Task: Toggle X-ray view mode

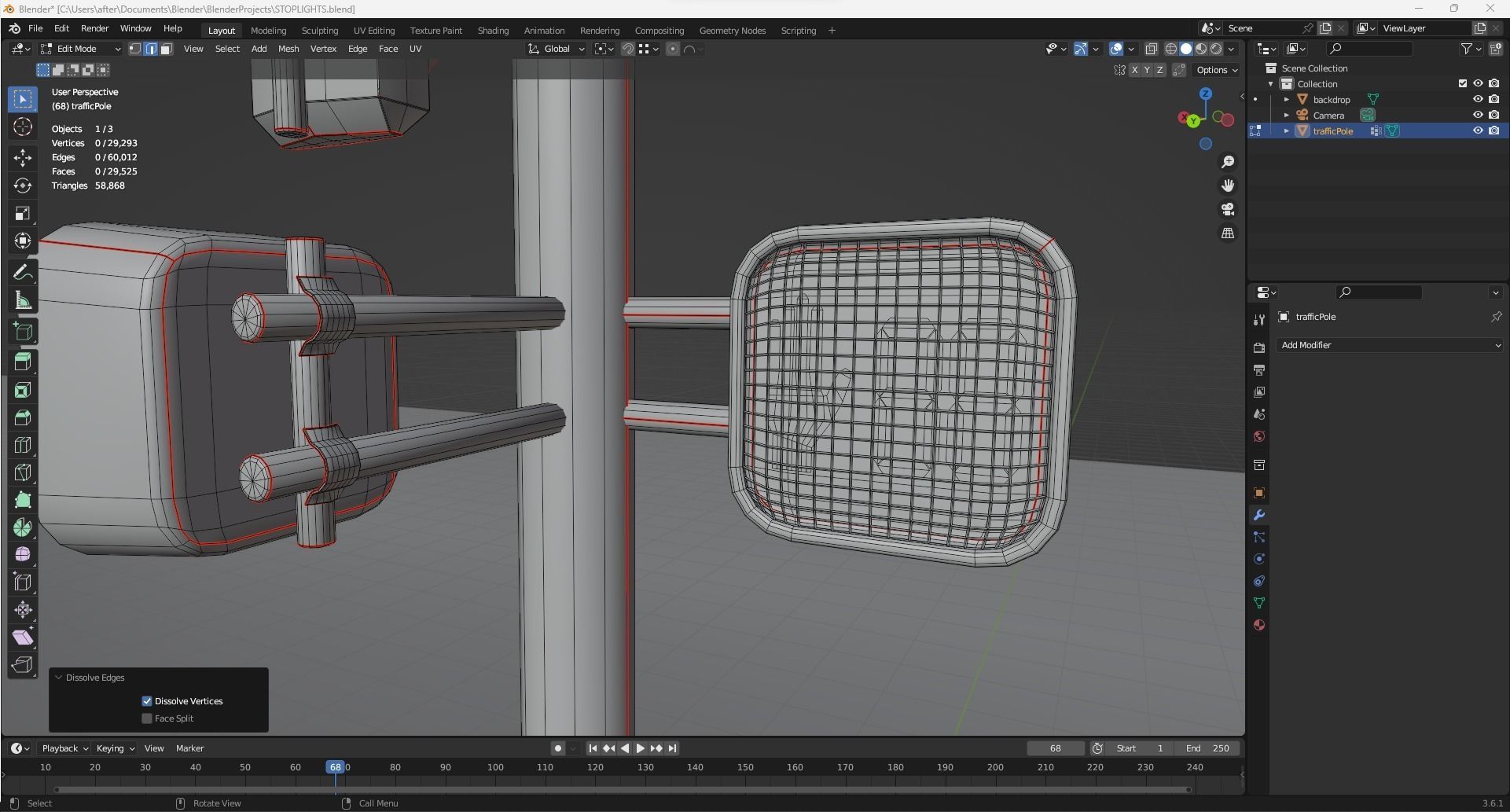Action: click(x=1151, y=49)
